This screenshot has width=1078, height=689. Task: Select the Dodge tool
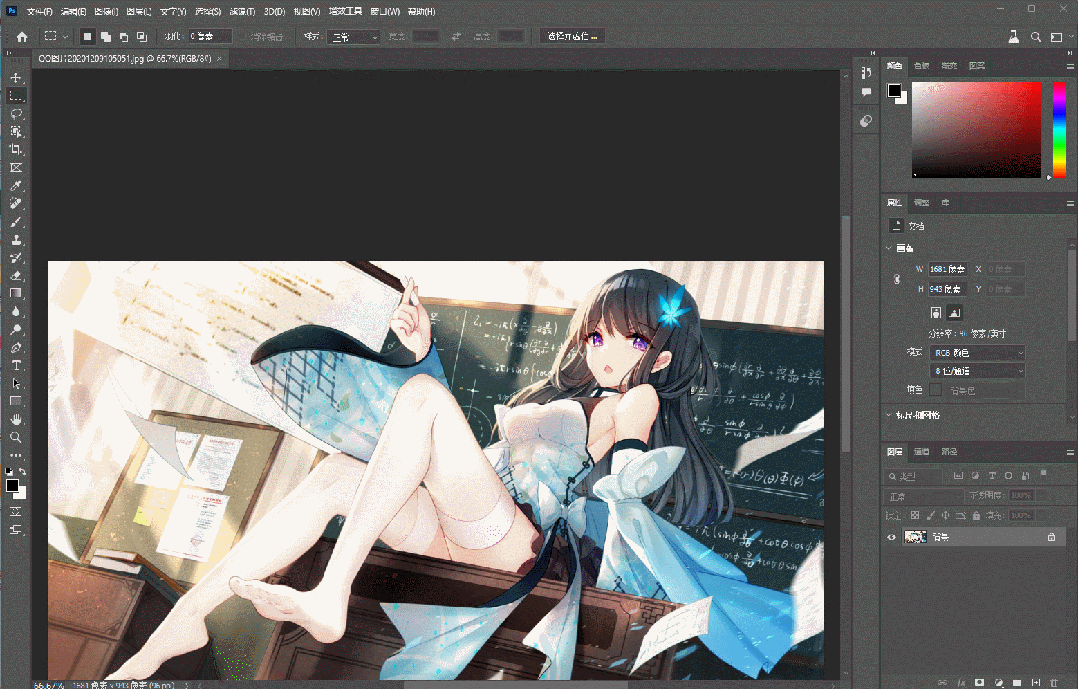(16, 329)
